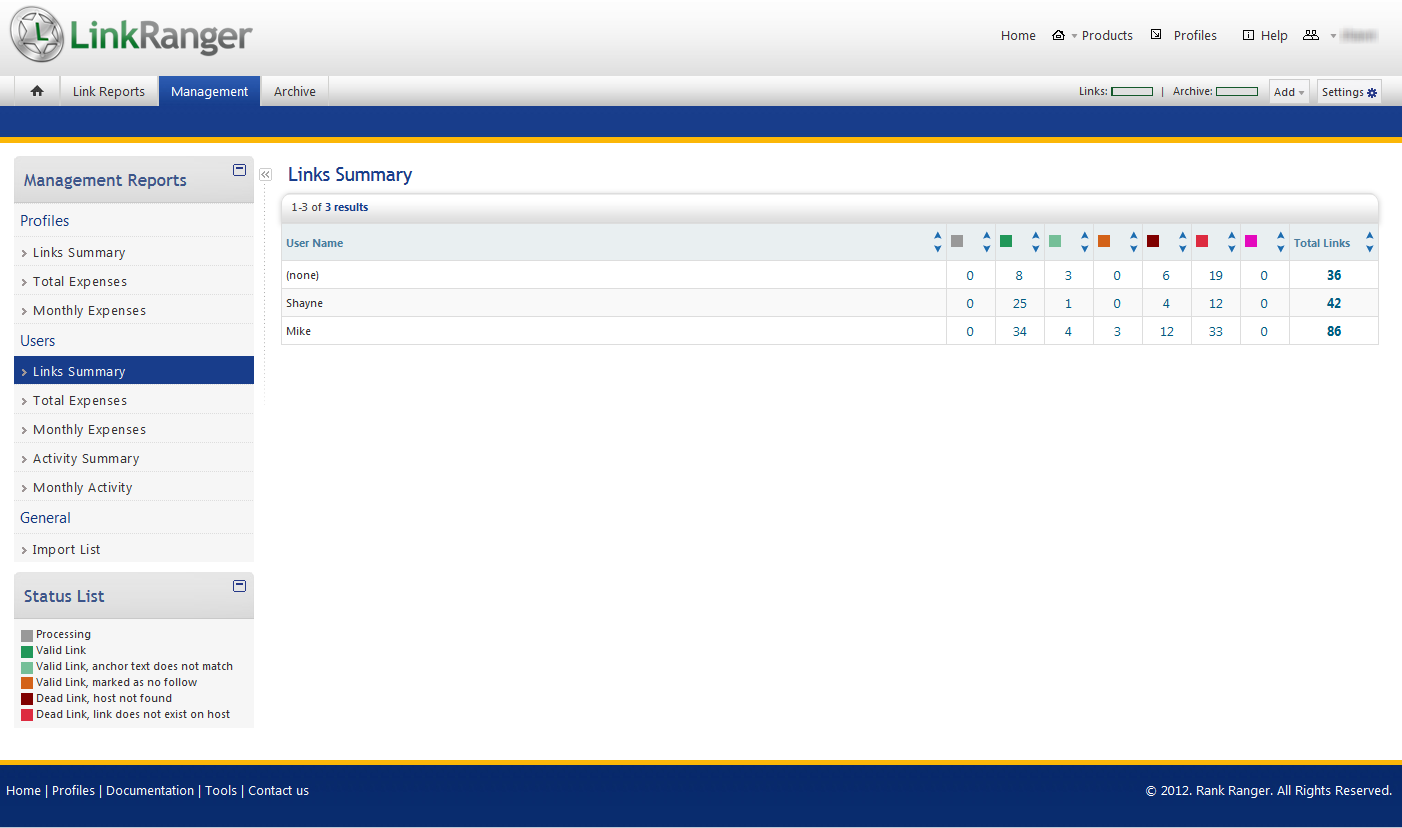The image size is (1402, 828).
Task: Hide the sidebar with double-chevron toggle
Action: [x=265, y=174]
